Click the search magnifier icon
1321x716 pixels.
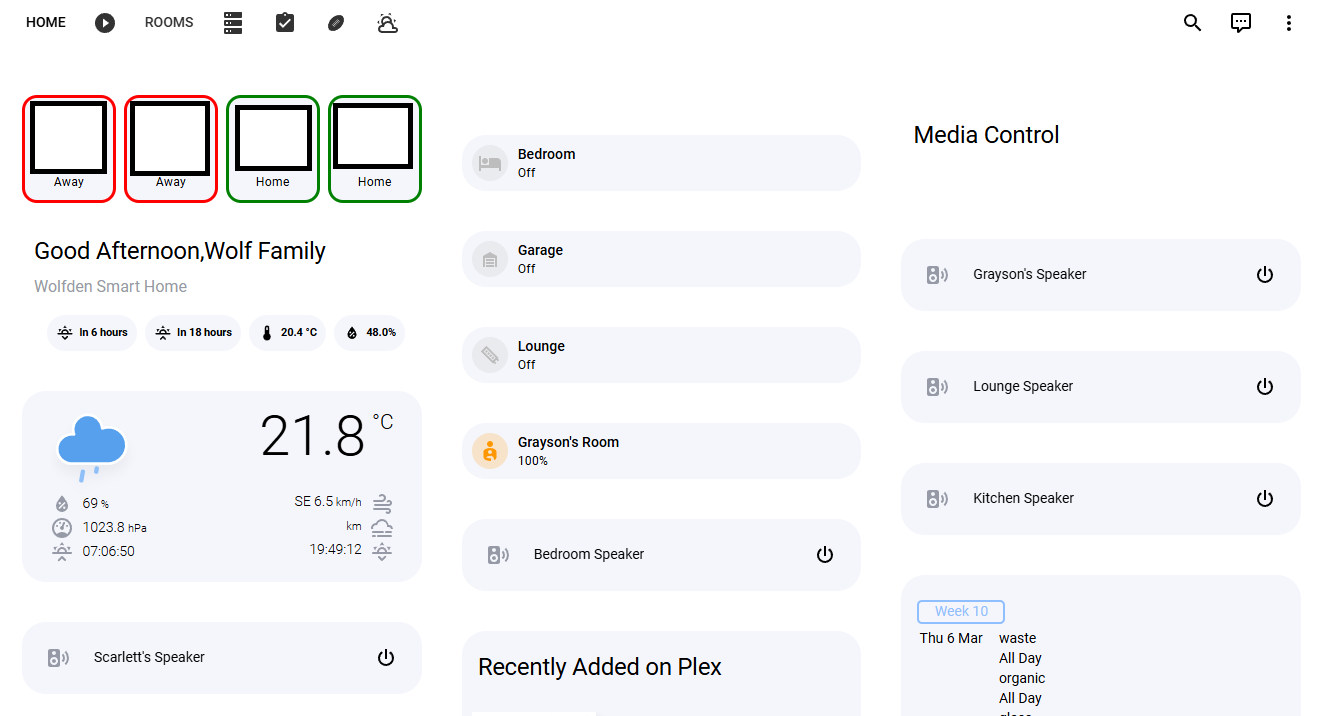tap(1192, 23)
